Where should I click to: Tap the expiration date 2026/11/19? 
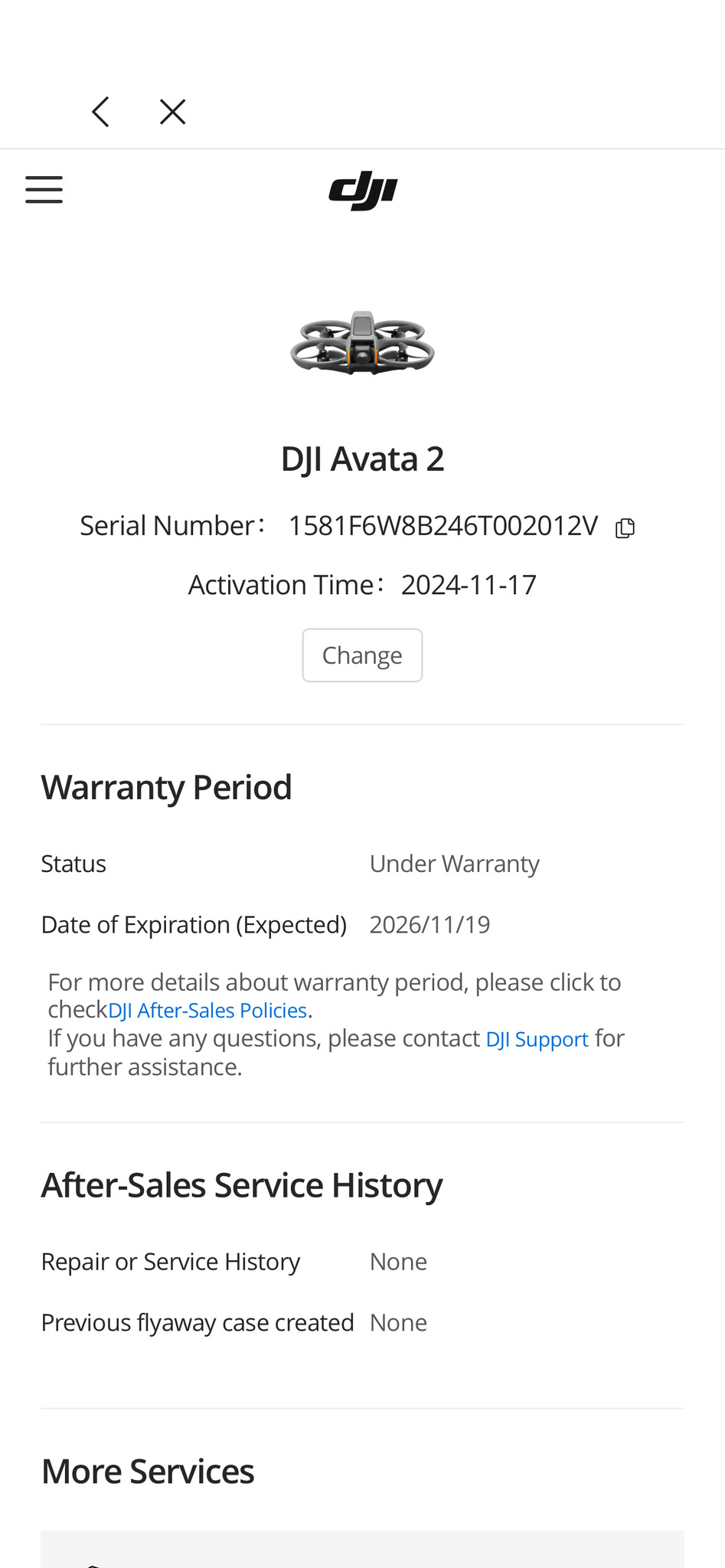(x=429, y=925)
